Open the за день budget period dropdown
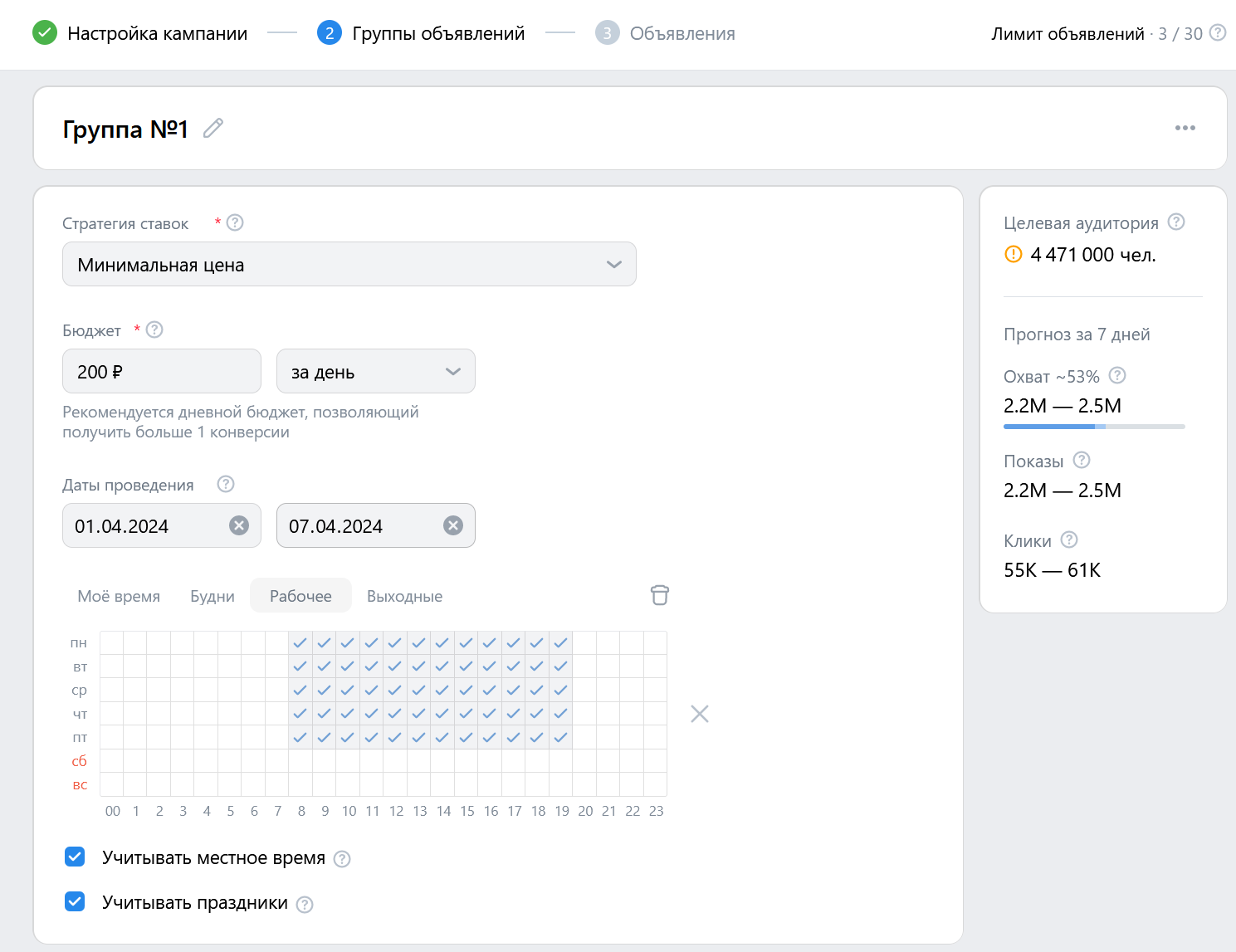This screenshot has width=1236, height=952. [376, 371]
